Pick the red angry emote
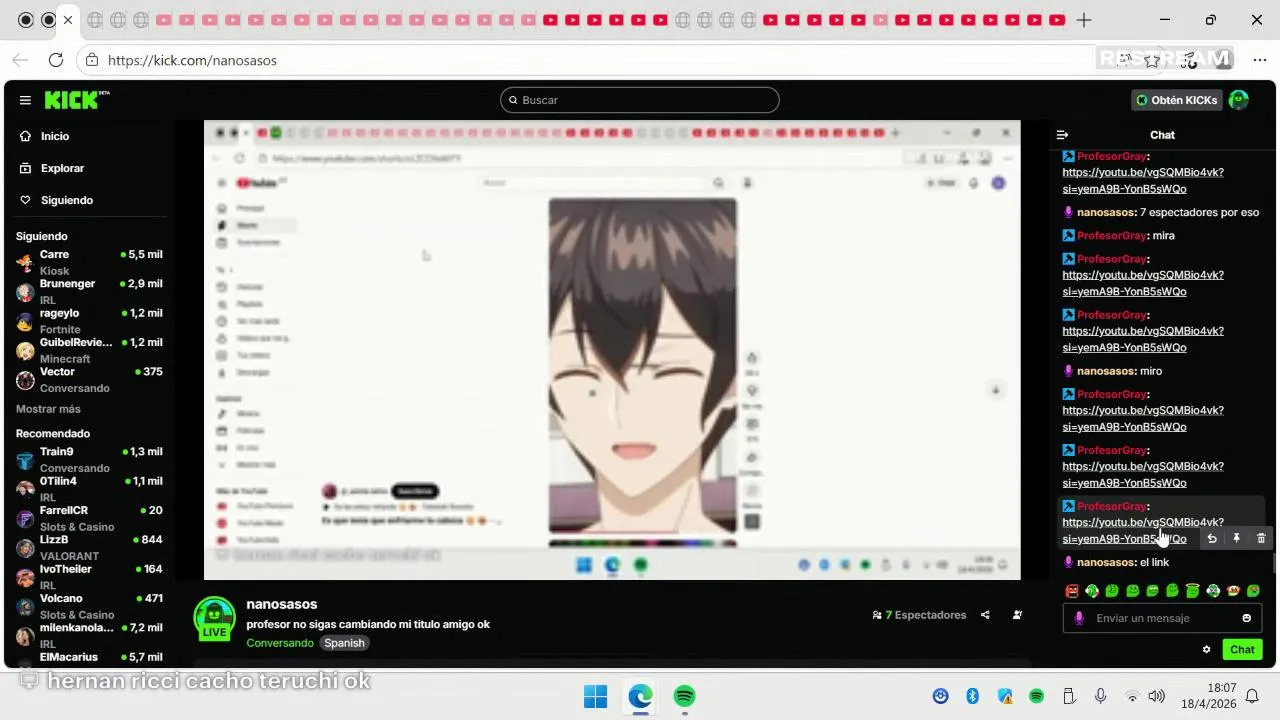The width and height of the screenshot is (1280, 720). 1072,591
